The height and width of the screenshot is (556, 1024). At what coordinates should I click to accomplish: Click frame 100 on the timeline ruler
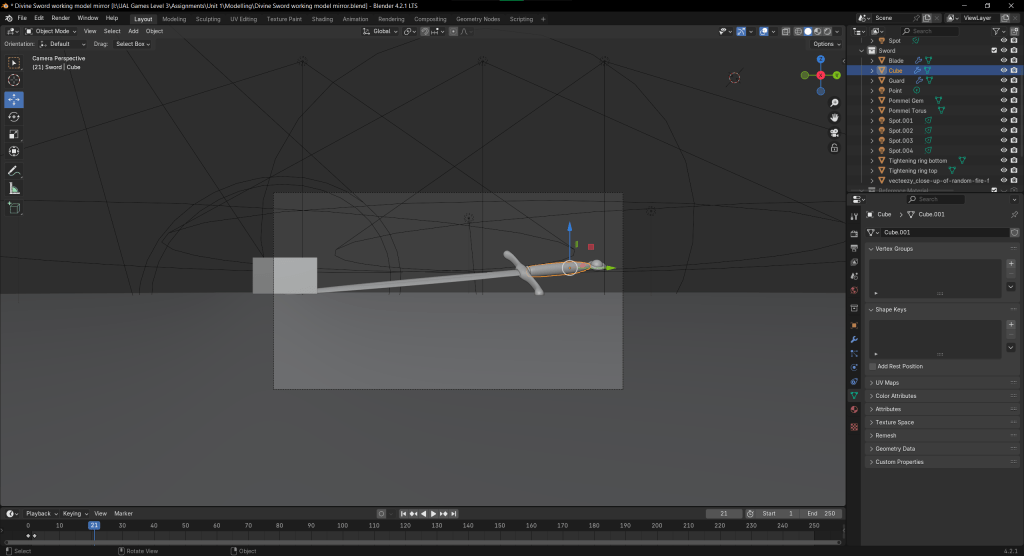click(342, 525)
